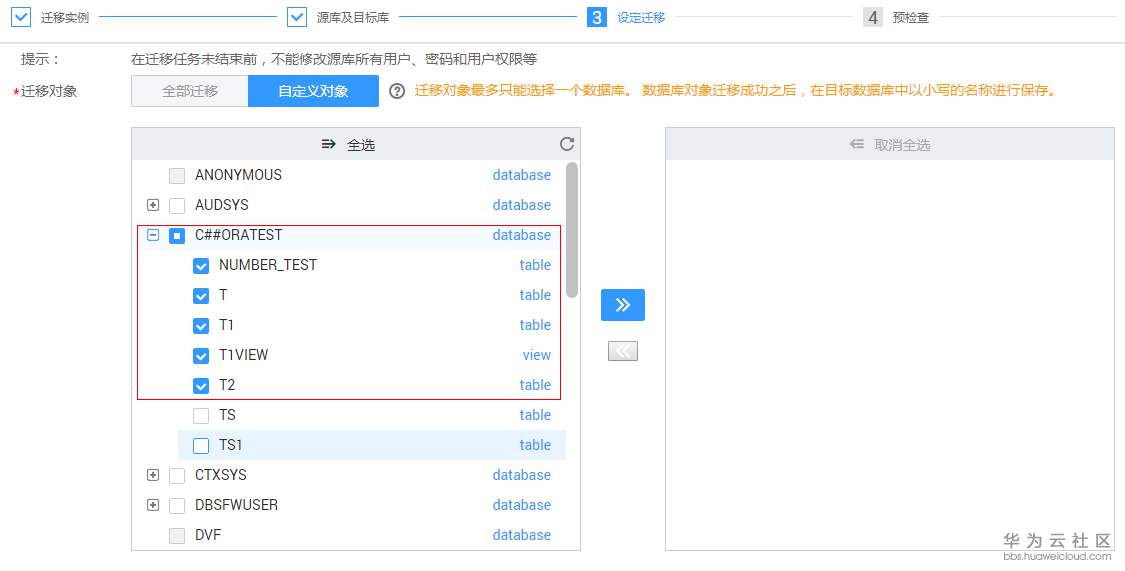Click the arrow icon next to 取消全选
The width and height of the screenshot is (1125, 571).
857,144
